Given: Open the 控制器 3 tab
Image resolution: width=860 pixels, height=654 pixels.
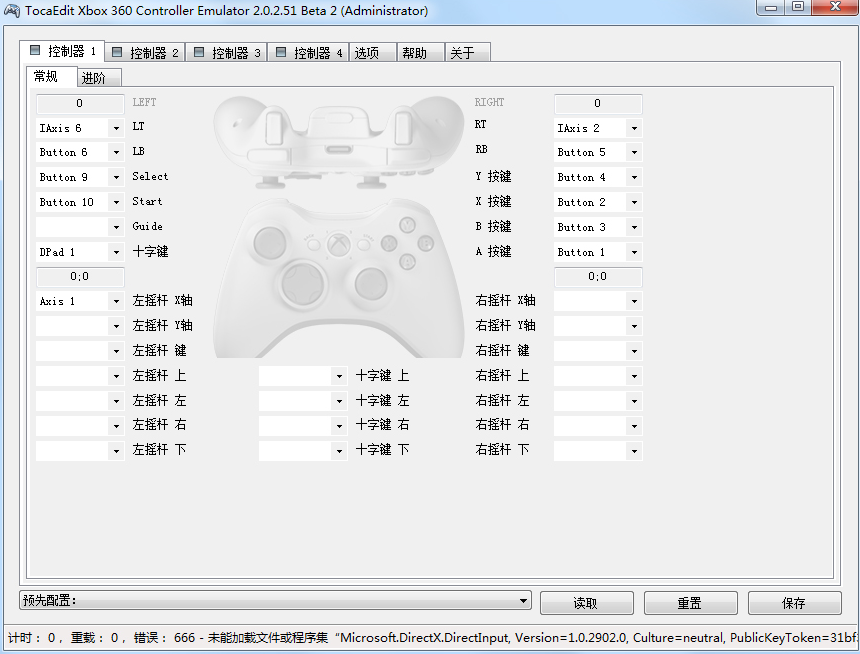Looking at the screenshot, I should click(226, 53).
